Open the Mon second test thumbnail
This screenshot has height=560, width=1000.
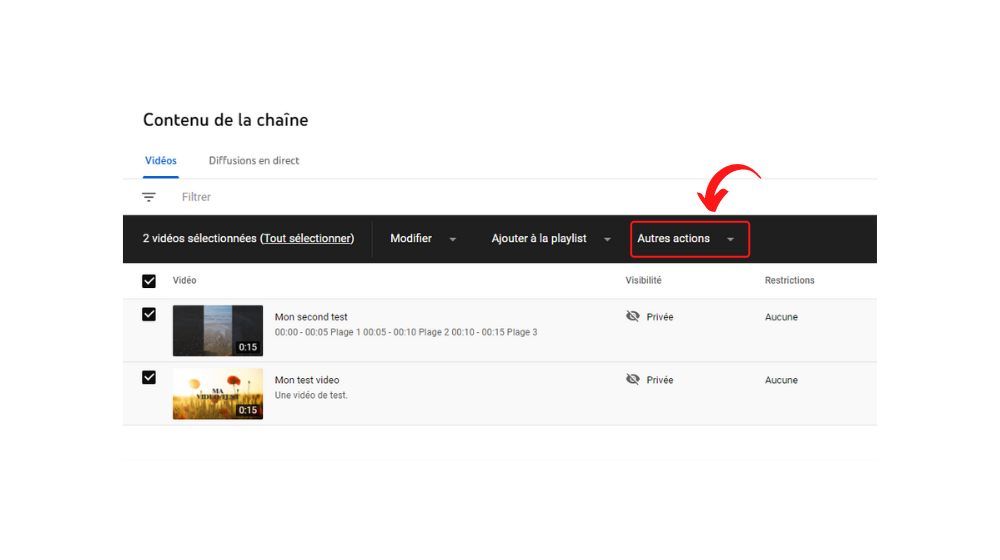217,330
